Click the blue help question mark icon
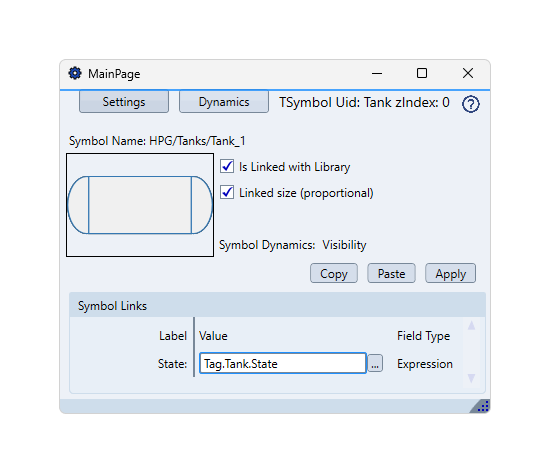Viewport: 550px width, 473px height. (470, 104)
